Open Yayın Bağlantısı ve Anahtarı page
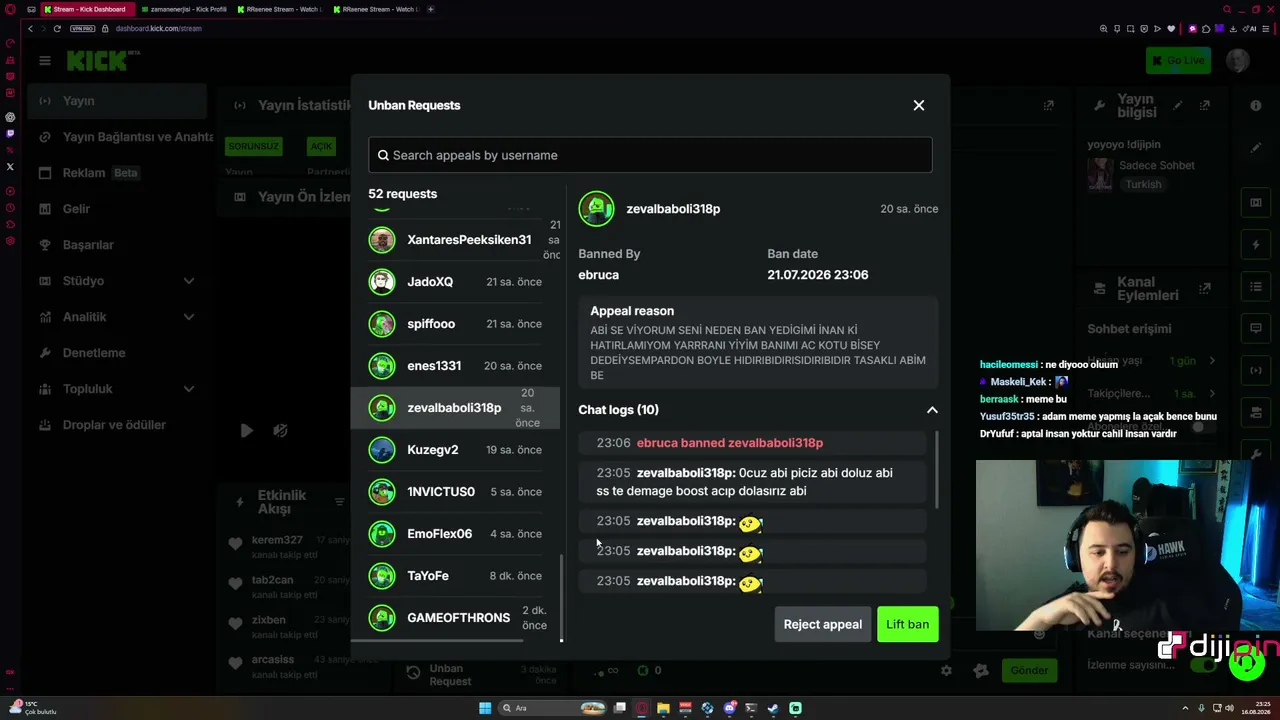 pos(117,137)
